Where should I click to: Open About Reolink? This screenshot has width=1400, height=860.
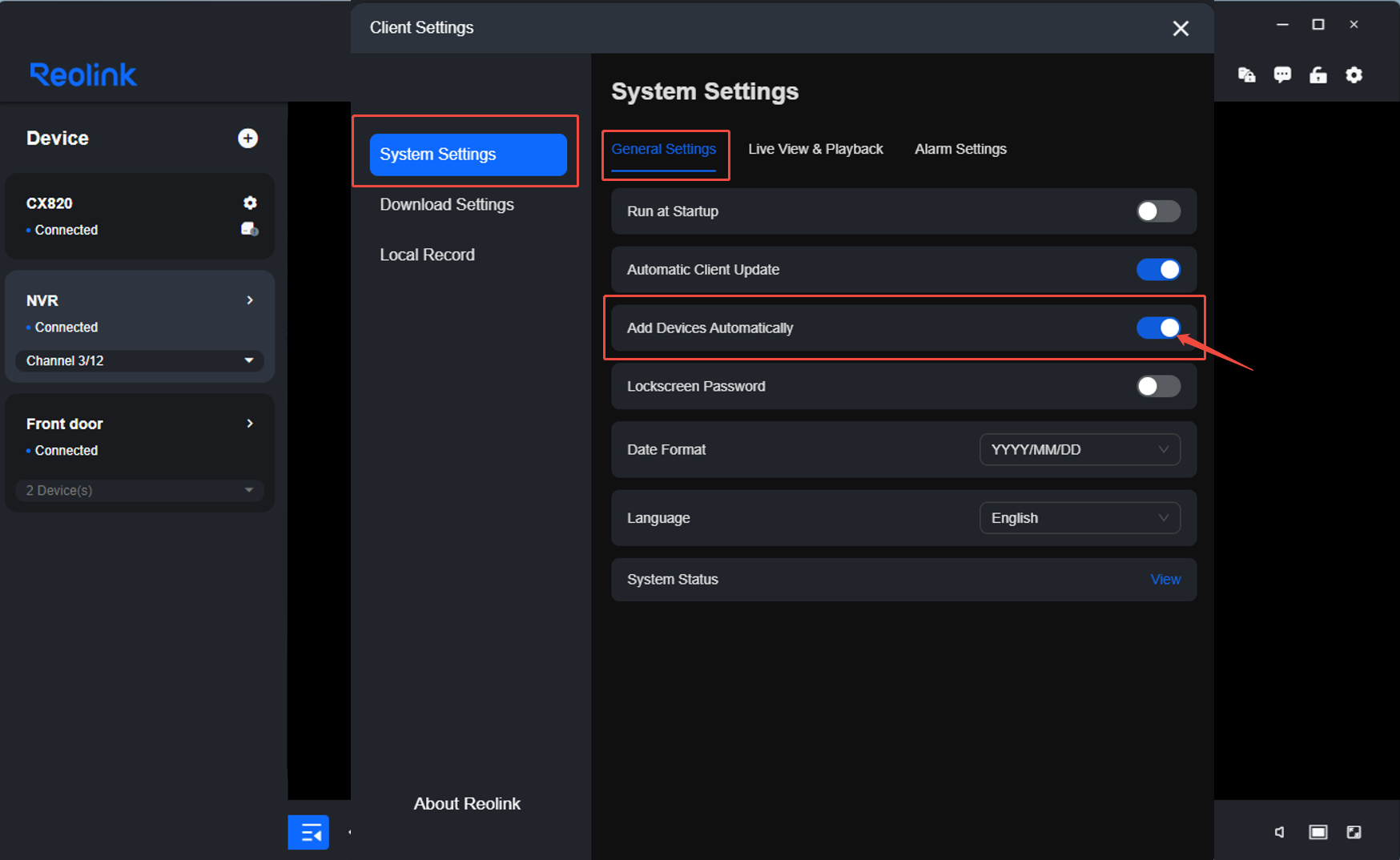467,803
